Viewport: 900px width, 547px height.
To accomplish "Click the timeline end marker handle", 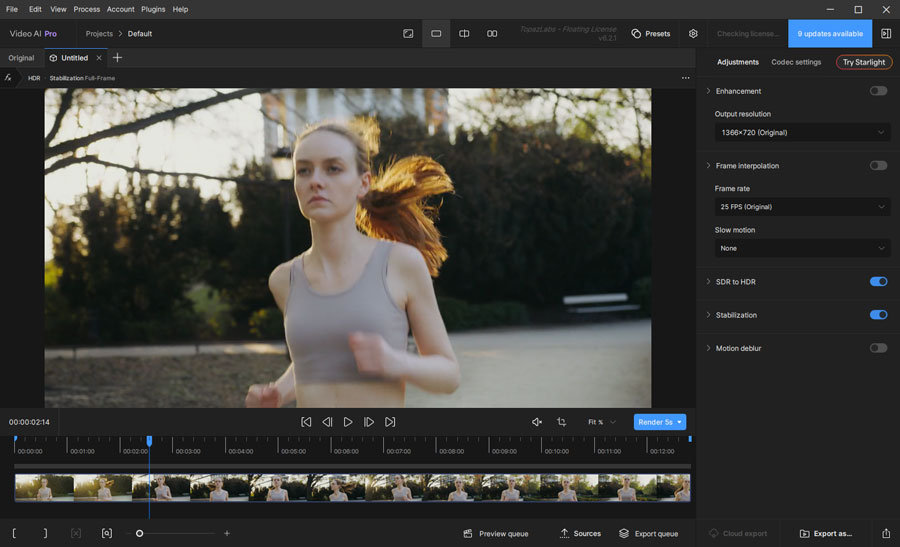I will pyautogui.click(x=690, y=439).
